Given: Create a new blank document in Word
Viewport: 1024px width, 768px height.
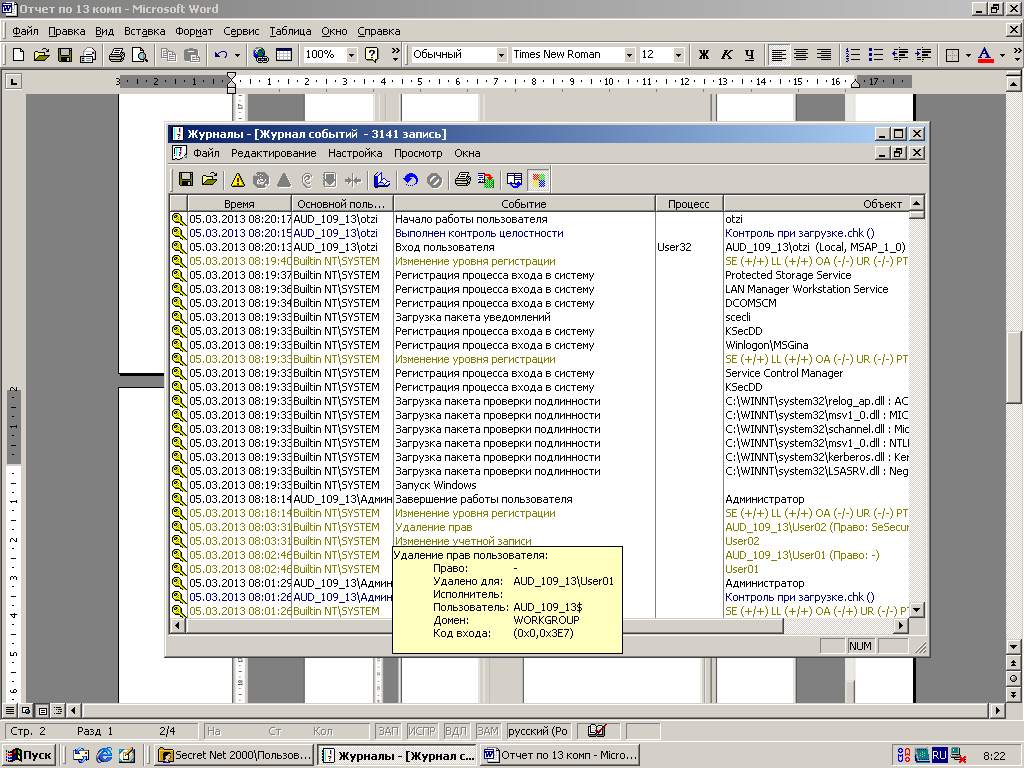Looking at the screenshot, I should [18, 55].
